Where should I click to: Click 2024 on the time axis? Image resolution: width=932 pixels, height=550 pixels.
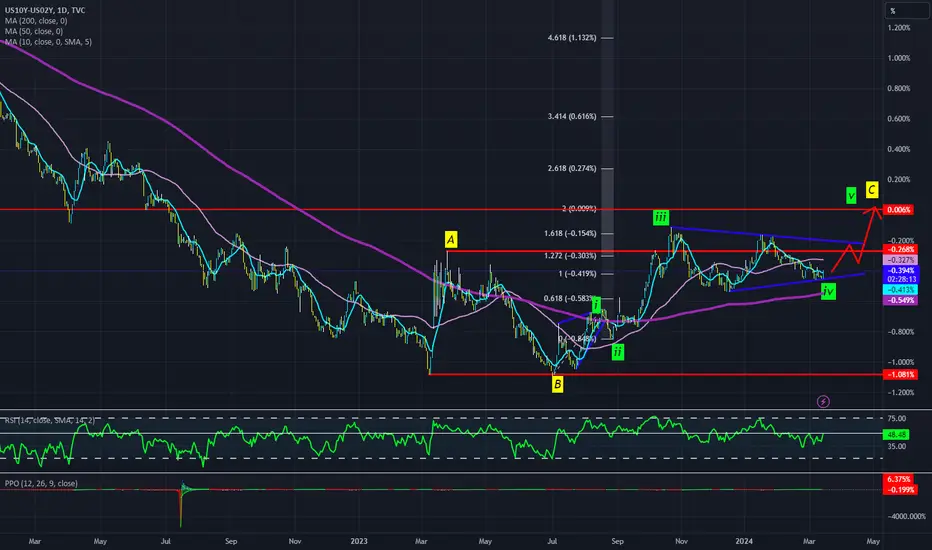(744, 542)
